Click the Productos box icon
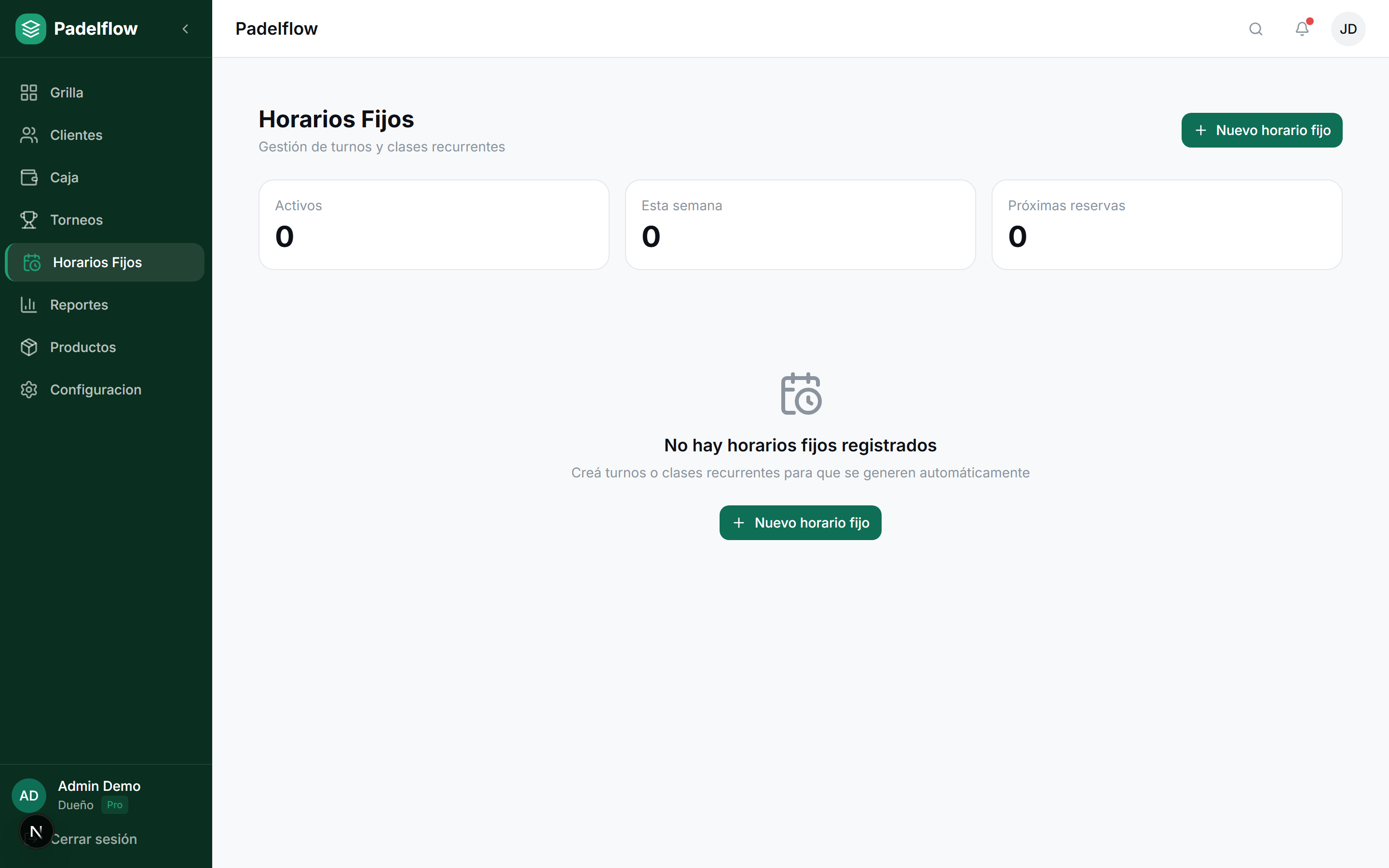This screenshot has width=1389, height=868. [x=29, y=347]
